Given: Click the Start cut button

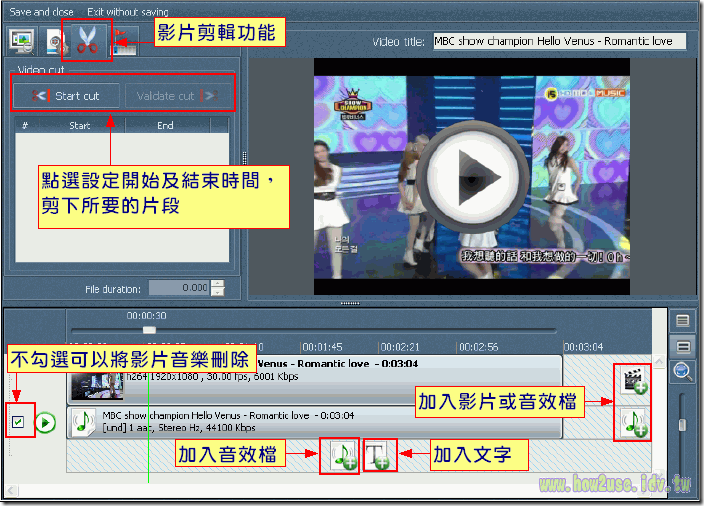Looking at the screenshot, I should 66,96.
